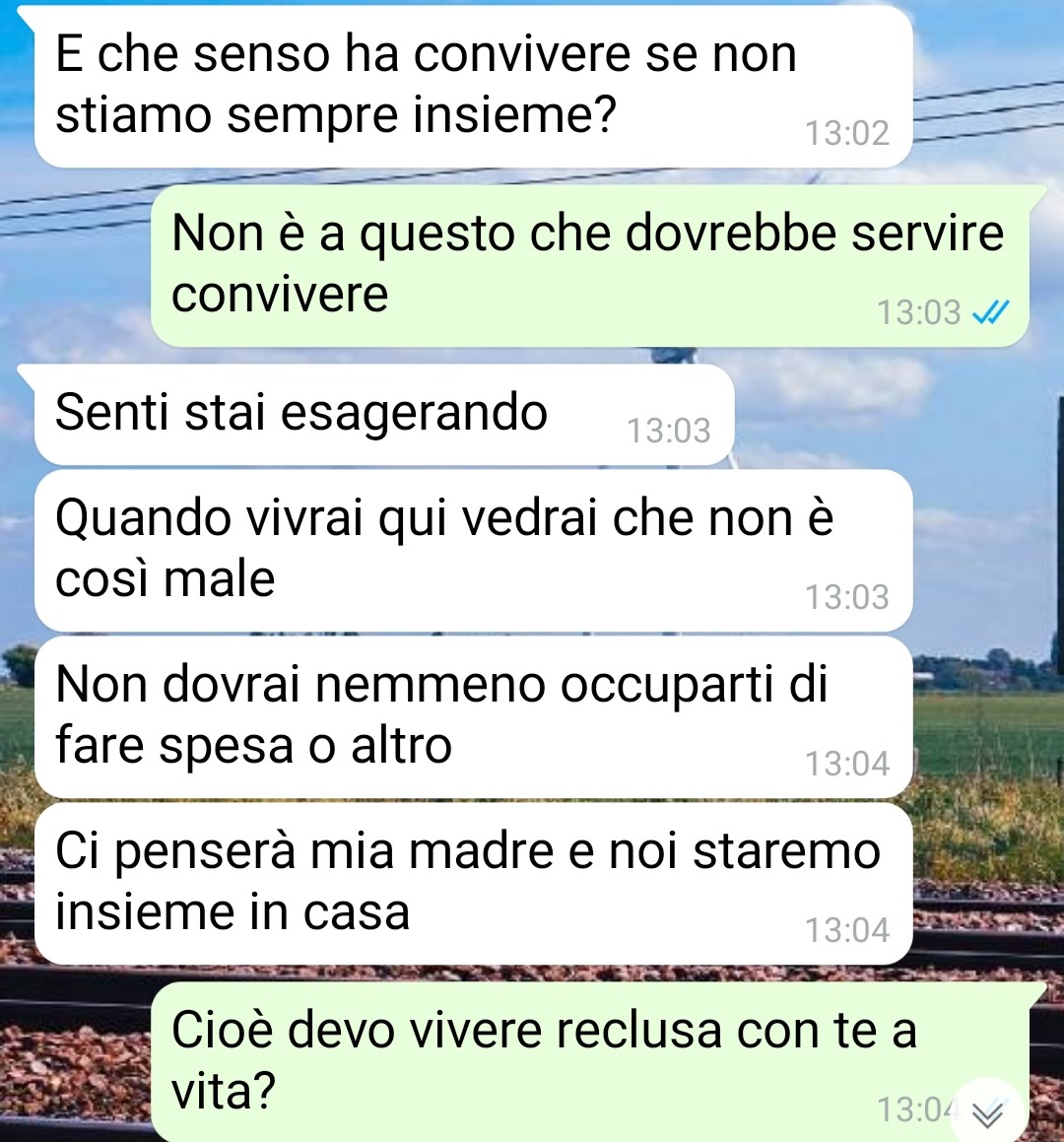Select message 'E che senso ha convivere'

point(473,86)
